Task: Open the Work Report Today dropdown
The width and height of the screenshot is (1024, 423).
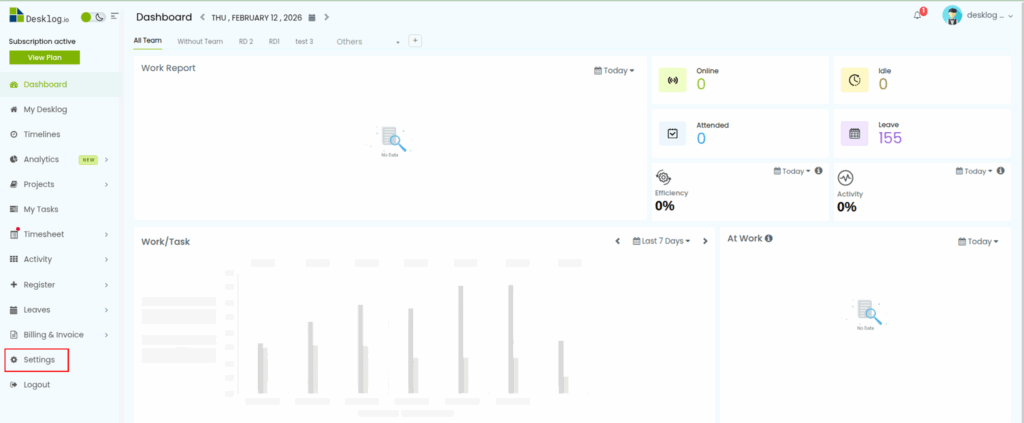Action: [614, 71]
